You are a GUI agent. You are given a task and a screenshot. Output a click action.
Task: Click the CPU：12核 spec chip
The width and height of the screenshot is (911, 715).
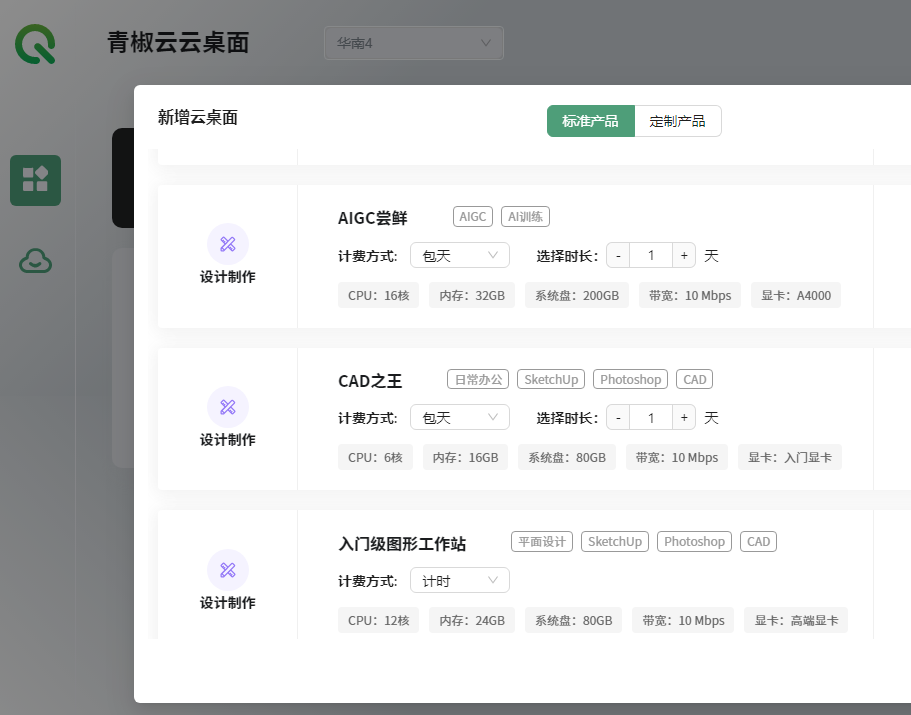(x=378, y=620)
